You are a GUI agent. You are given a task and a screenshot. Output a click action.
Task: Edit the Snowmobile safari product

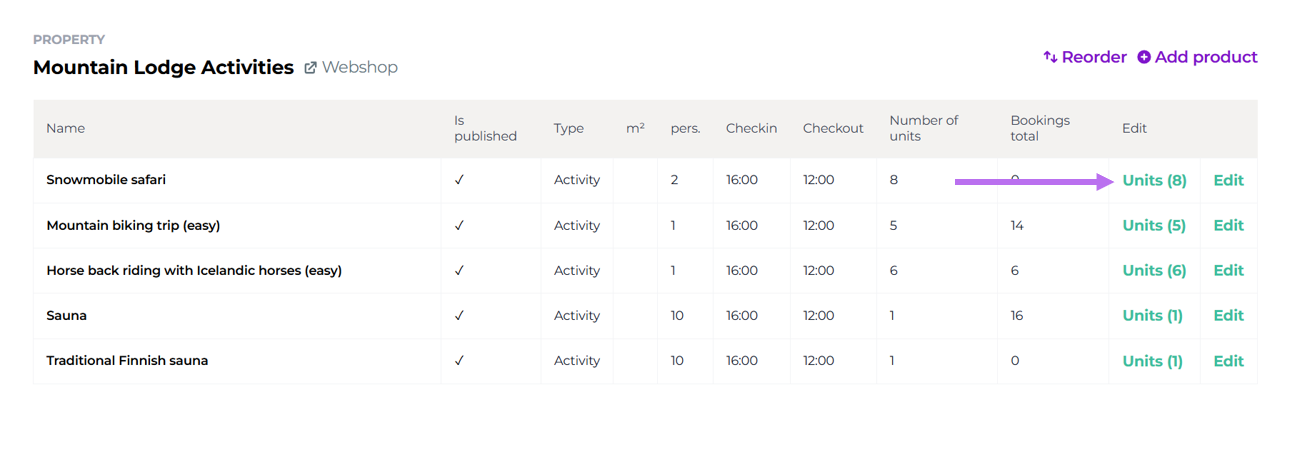pyautogui.click(x=1228, y=180)
